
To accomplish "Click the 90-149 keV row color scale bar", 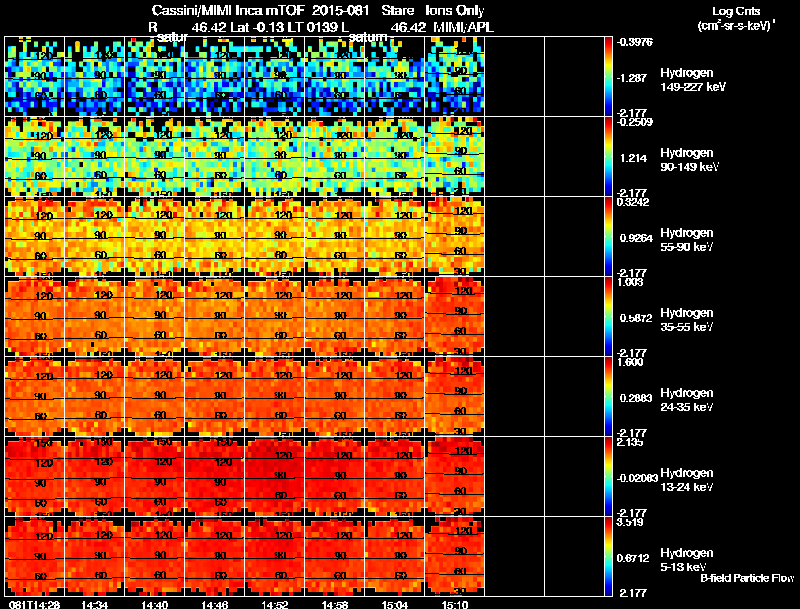I will [608, 157].
